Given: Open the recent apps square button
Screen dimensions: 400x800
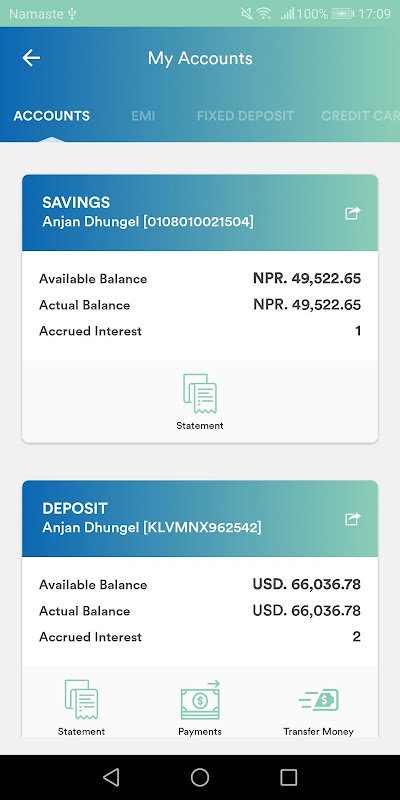Looking at the screenshot, I should point(289,777).
